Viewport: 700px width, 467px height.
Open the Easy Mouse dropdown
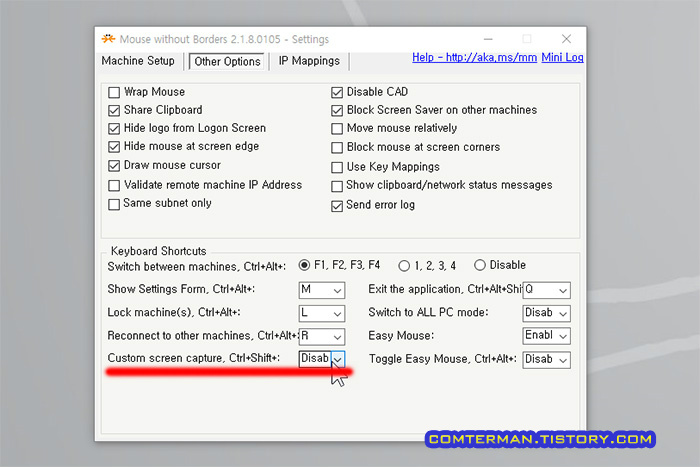point(546,336)
